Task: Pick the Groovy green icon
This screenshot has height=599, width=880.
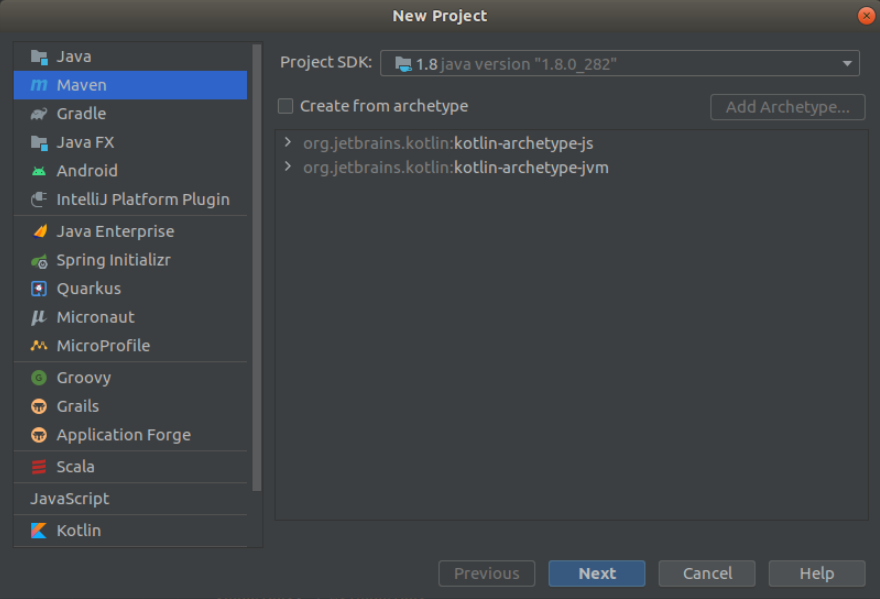Action: coord(39,378)
